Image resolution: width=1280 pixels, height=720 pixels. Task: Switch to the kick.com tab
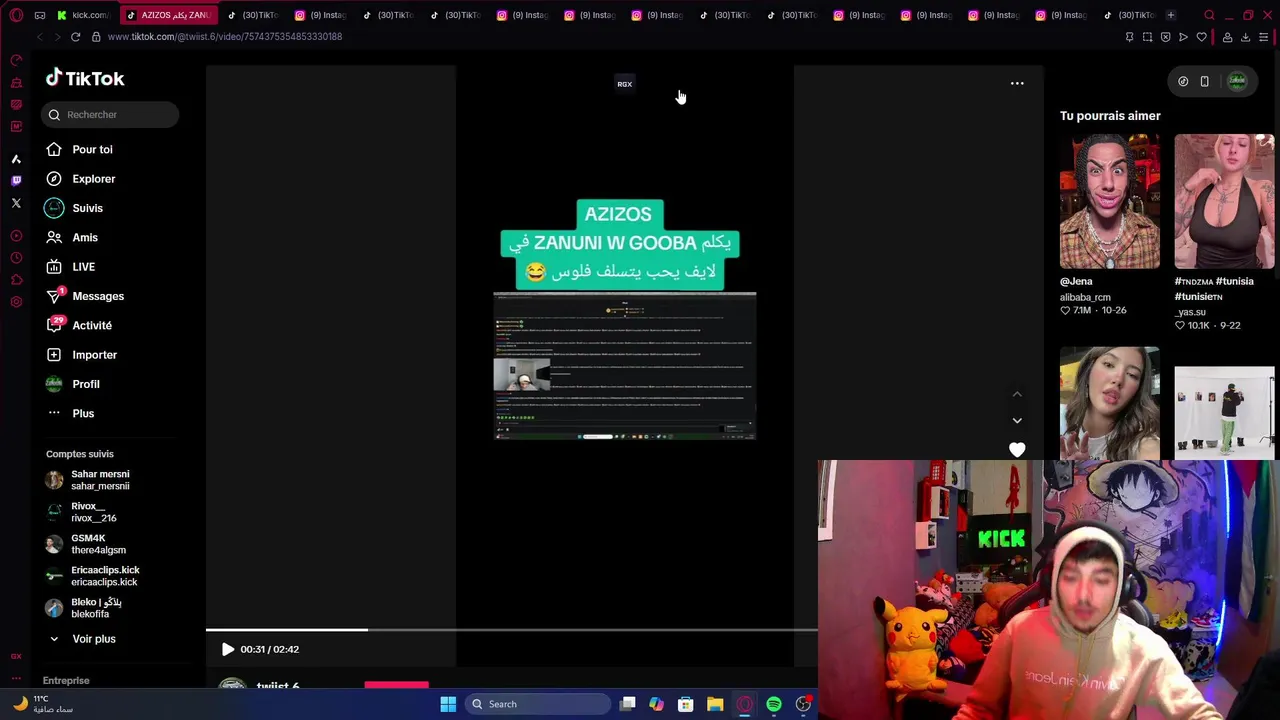point(83,15)
